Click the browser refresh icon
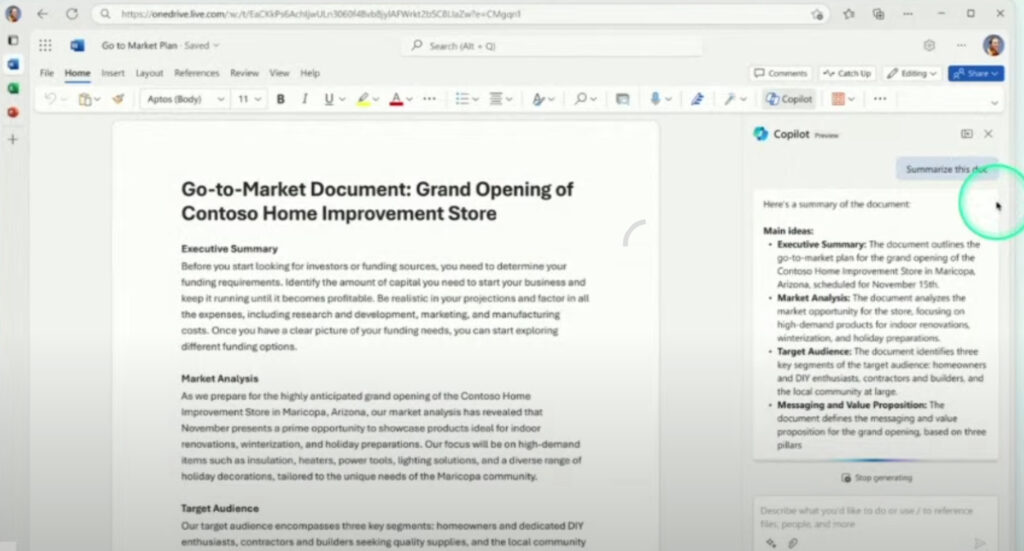 coord(72,14)
